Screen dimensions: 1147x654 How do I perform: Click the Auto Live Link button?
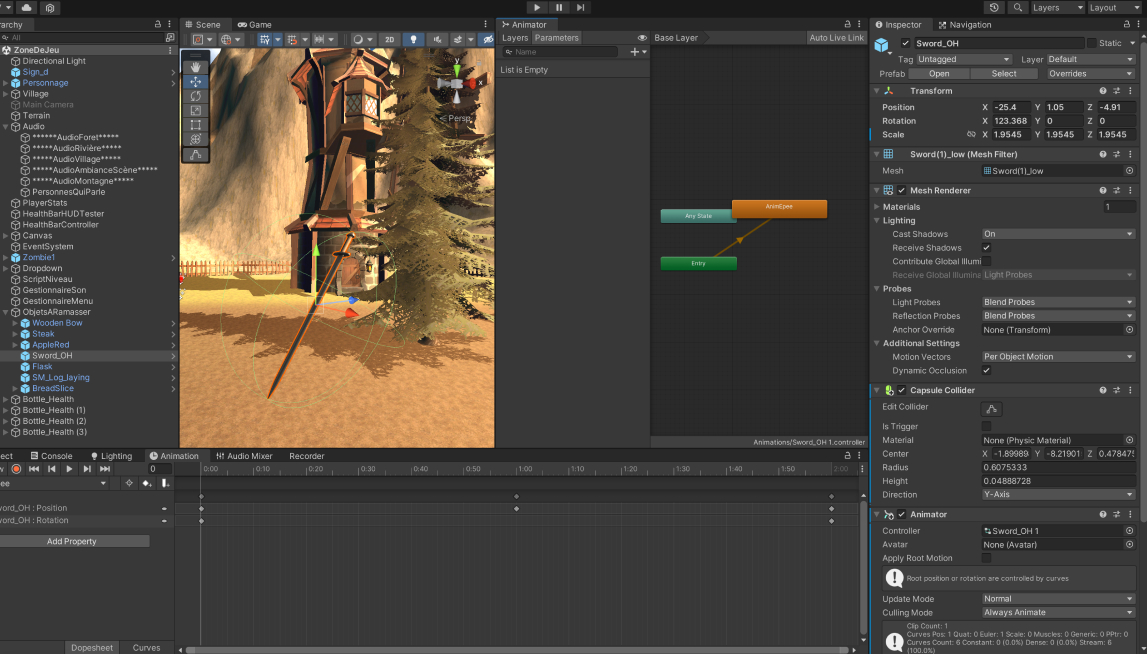(x=836, y=38)
